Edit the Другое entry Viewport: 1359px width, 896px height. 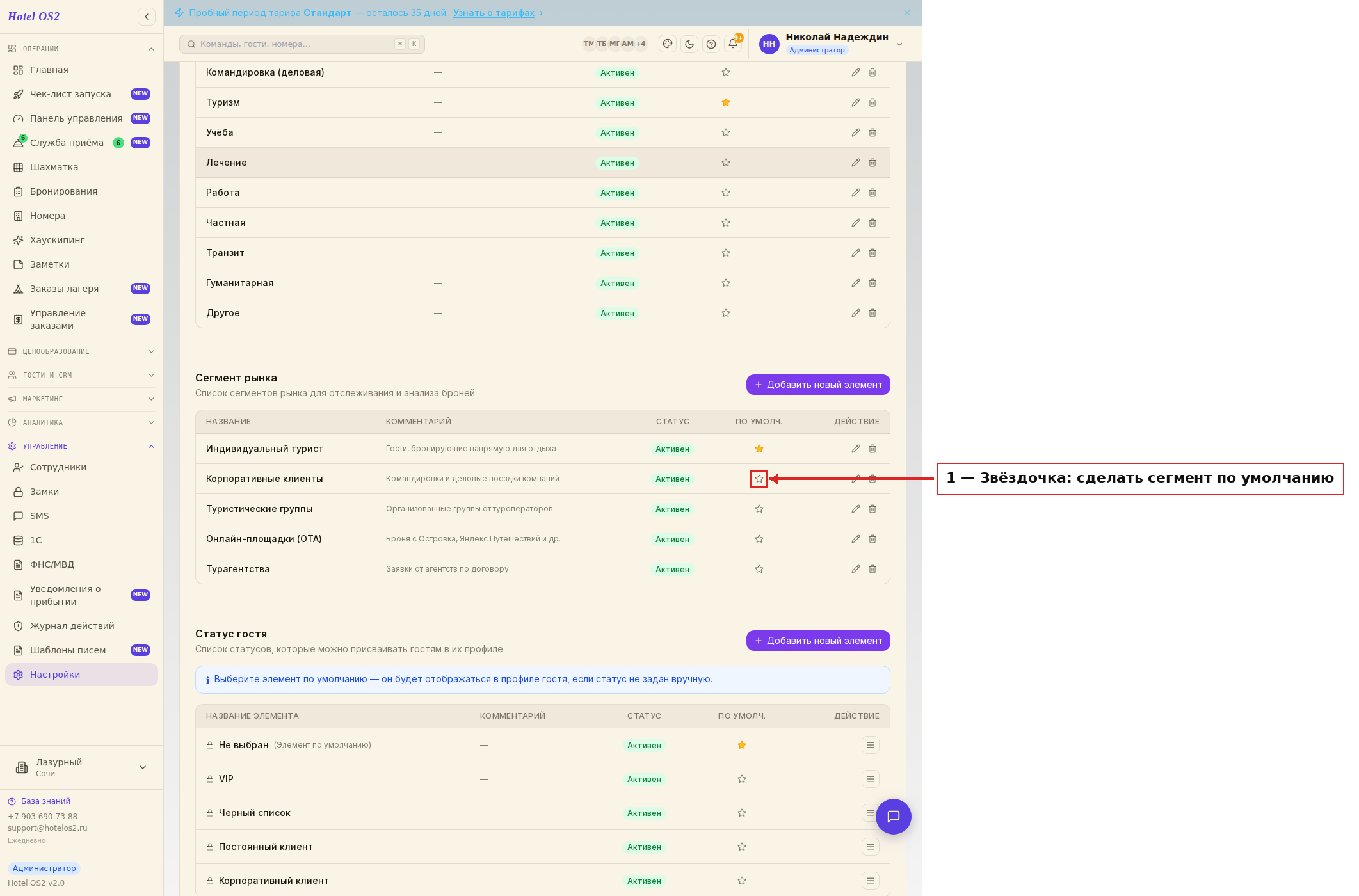pos(856,313)
